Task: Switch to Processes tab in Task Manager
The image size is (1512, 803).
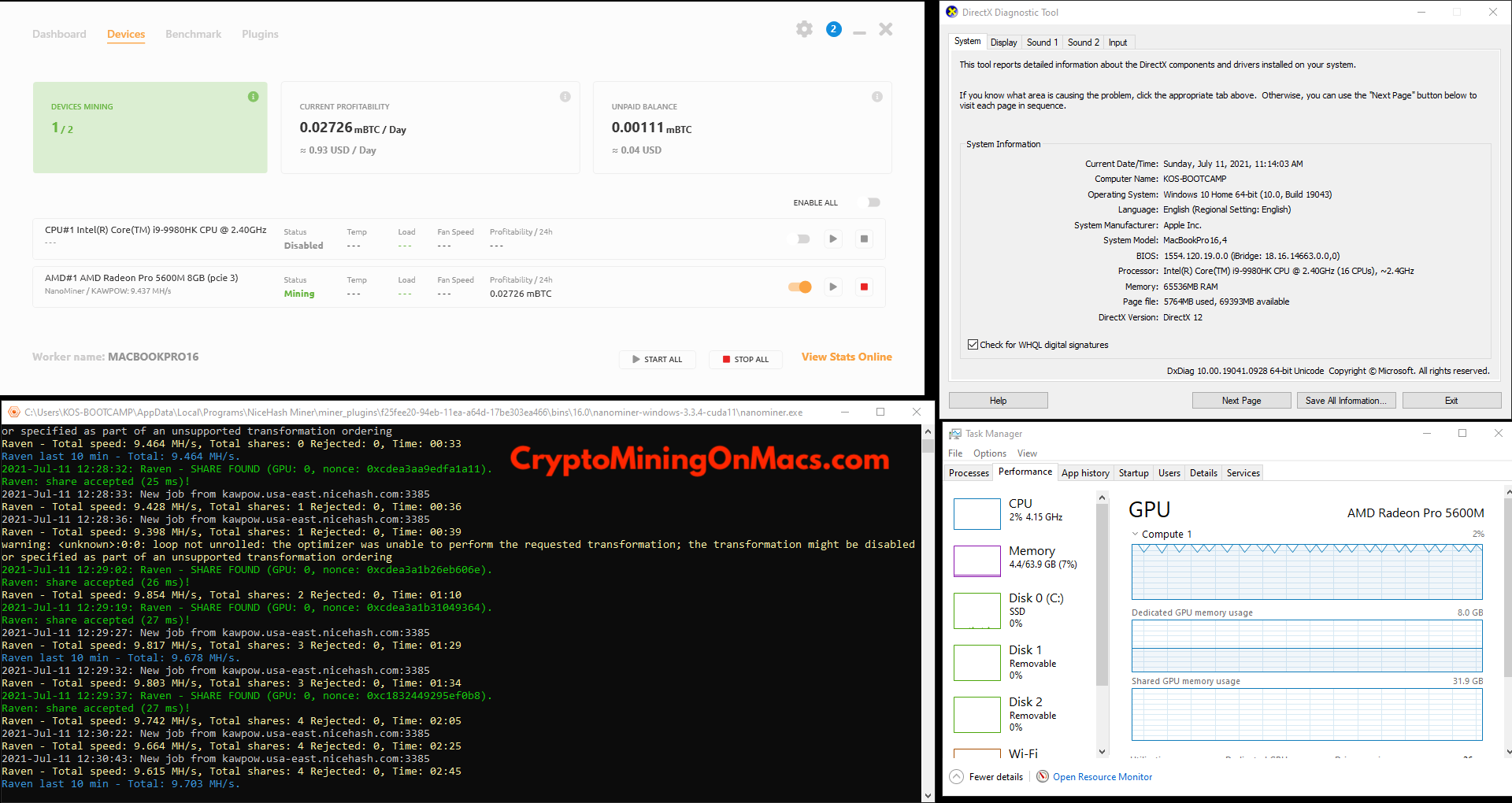Action: pyautogui.click(x=969, y=473)
